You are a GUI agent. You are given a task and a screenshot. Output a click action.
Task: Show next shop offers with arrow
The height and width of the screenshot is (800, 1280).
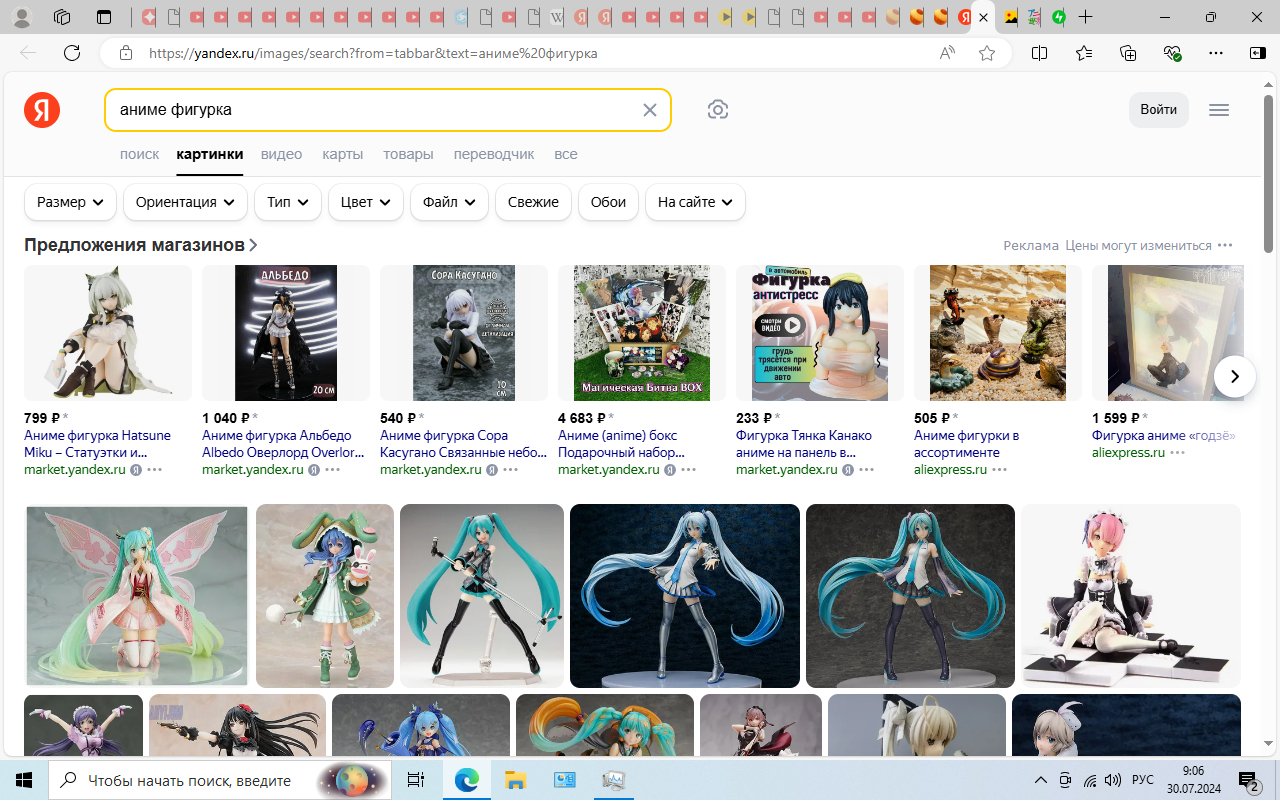pyautogui.click(x=1235, y=377)
